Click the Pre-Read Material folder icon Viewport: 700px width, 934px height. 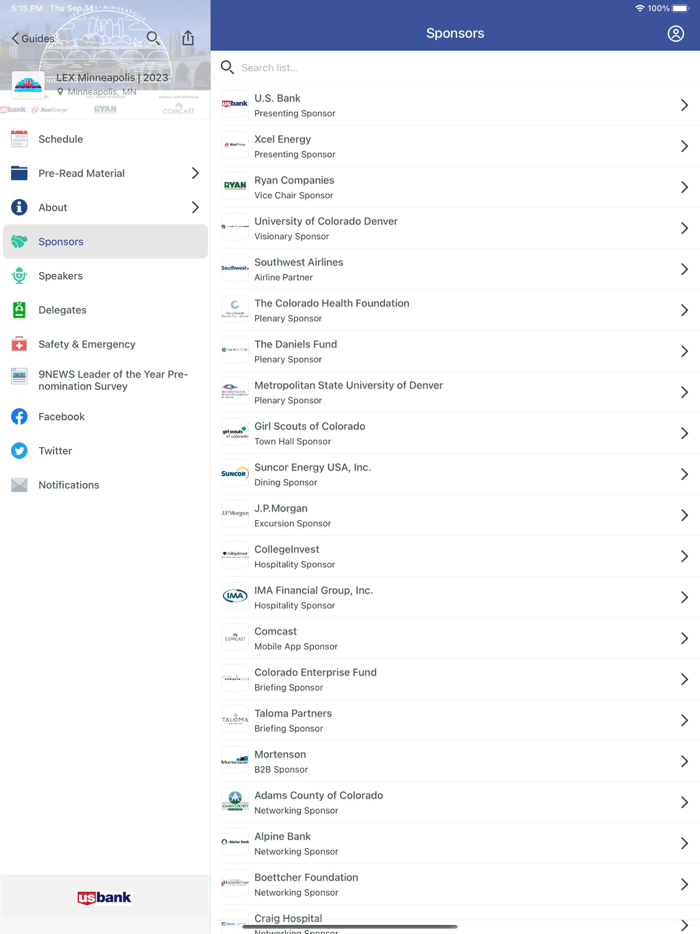[x=19, y=173]
